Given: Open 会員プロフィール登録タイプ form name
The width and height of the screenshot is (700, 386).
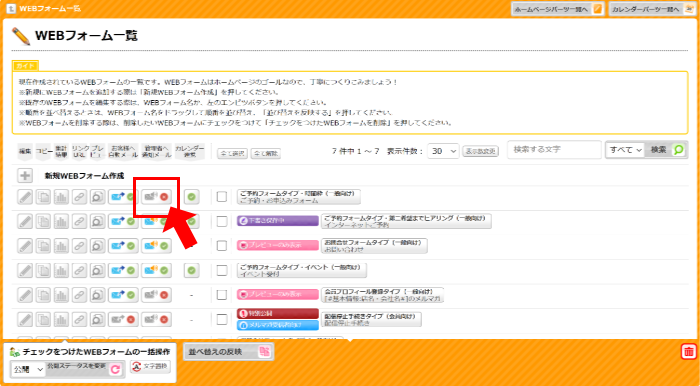Looking at the screenshot, I should point(383,295).
